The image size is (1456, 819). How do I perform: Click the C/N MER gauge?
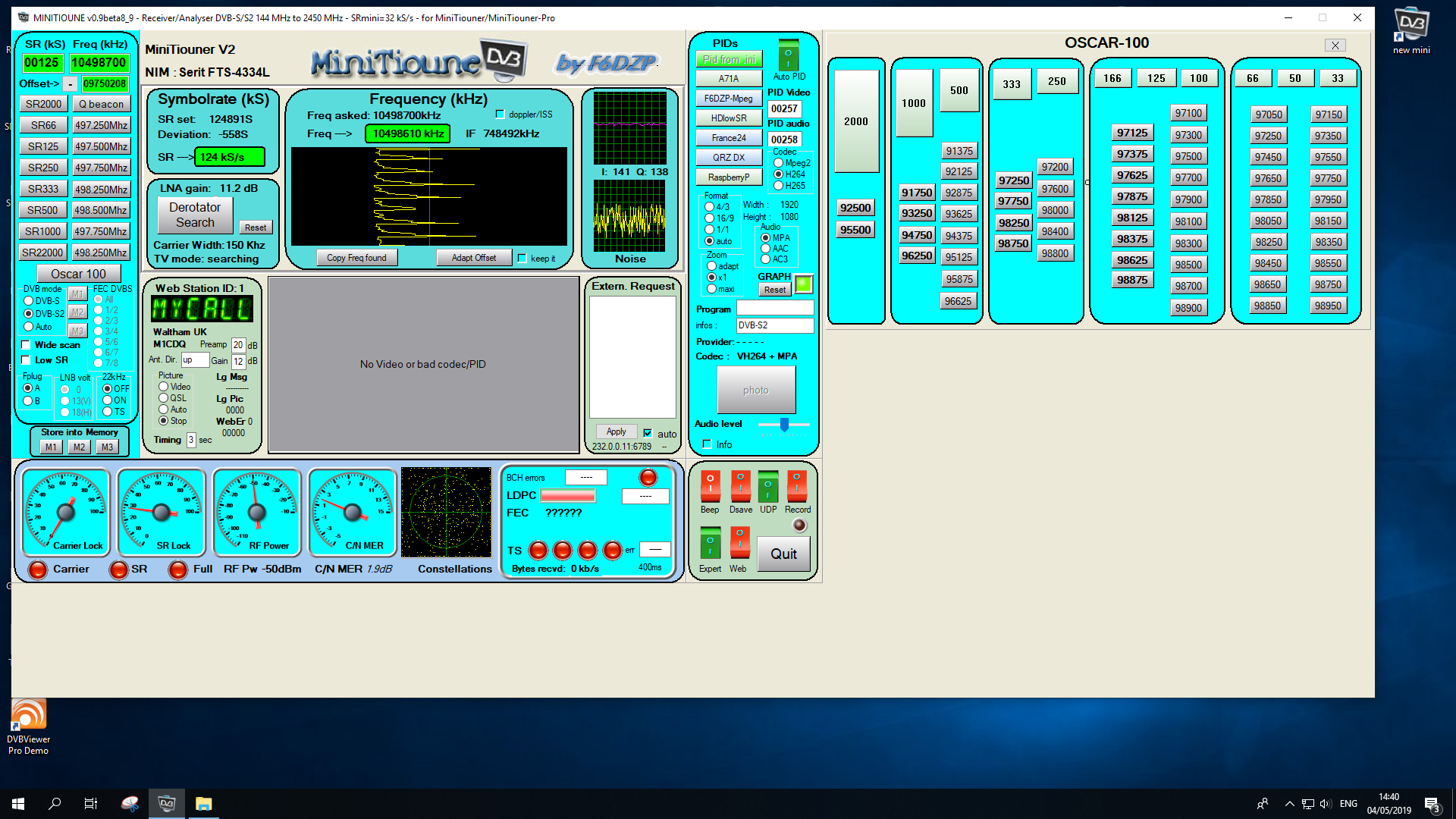coord(352,512)
